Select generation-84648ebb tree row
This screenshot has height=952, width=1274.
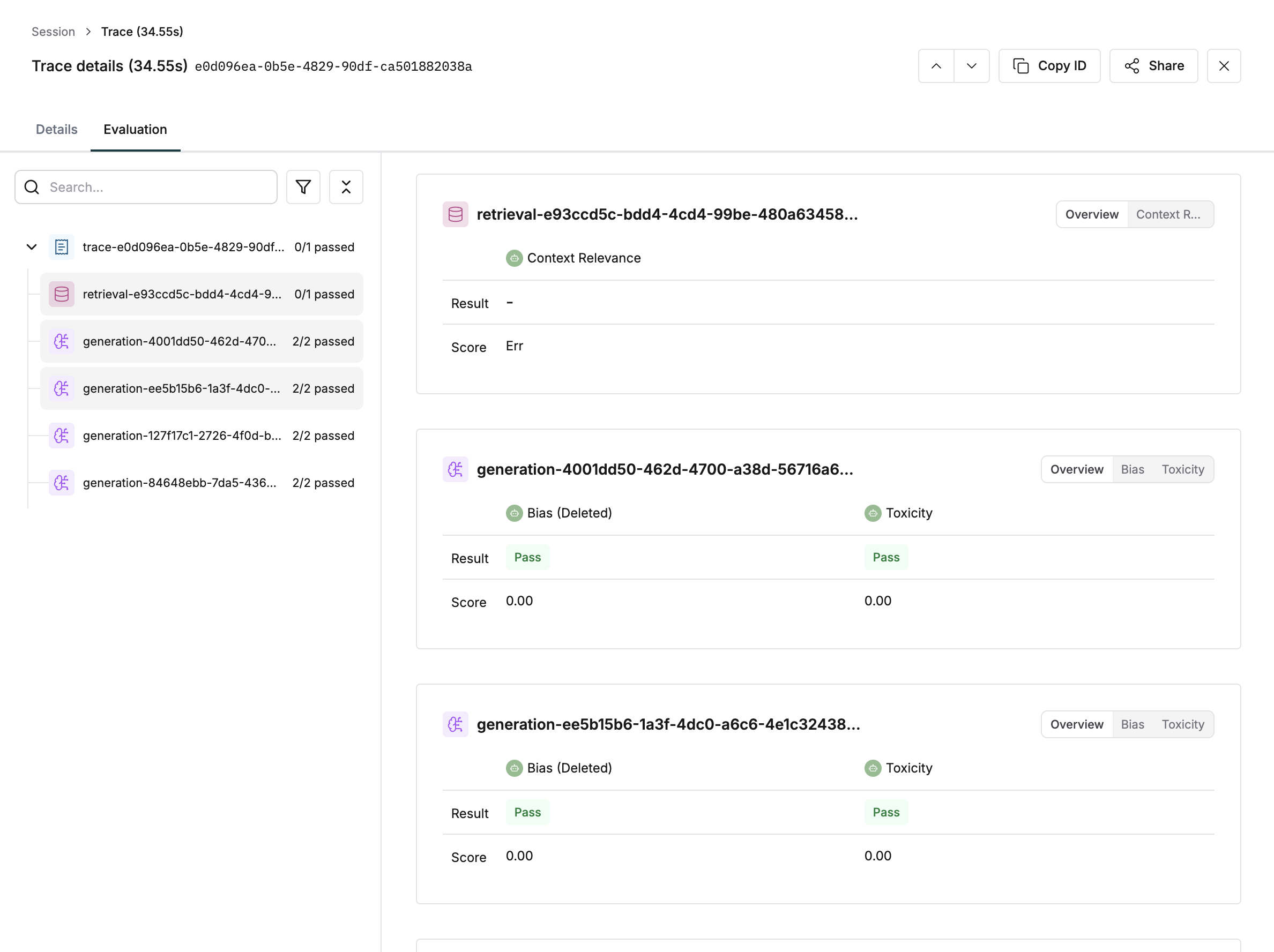(x=202, y=483)
